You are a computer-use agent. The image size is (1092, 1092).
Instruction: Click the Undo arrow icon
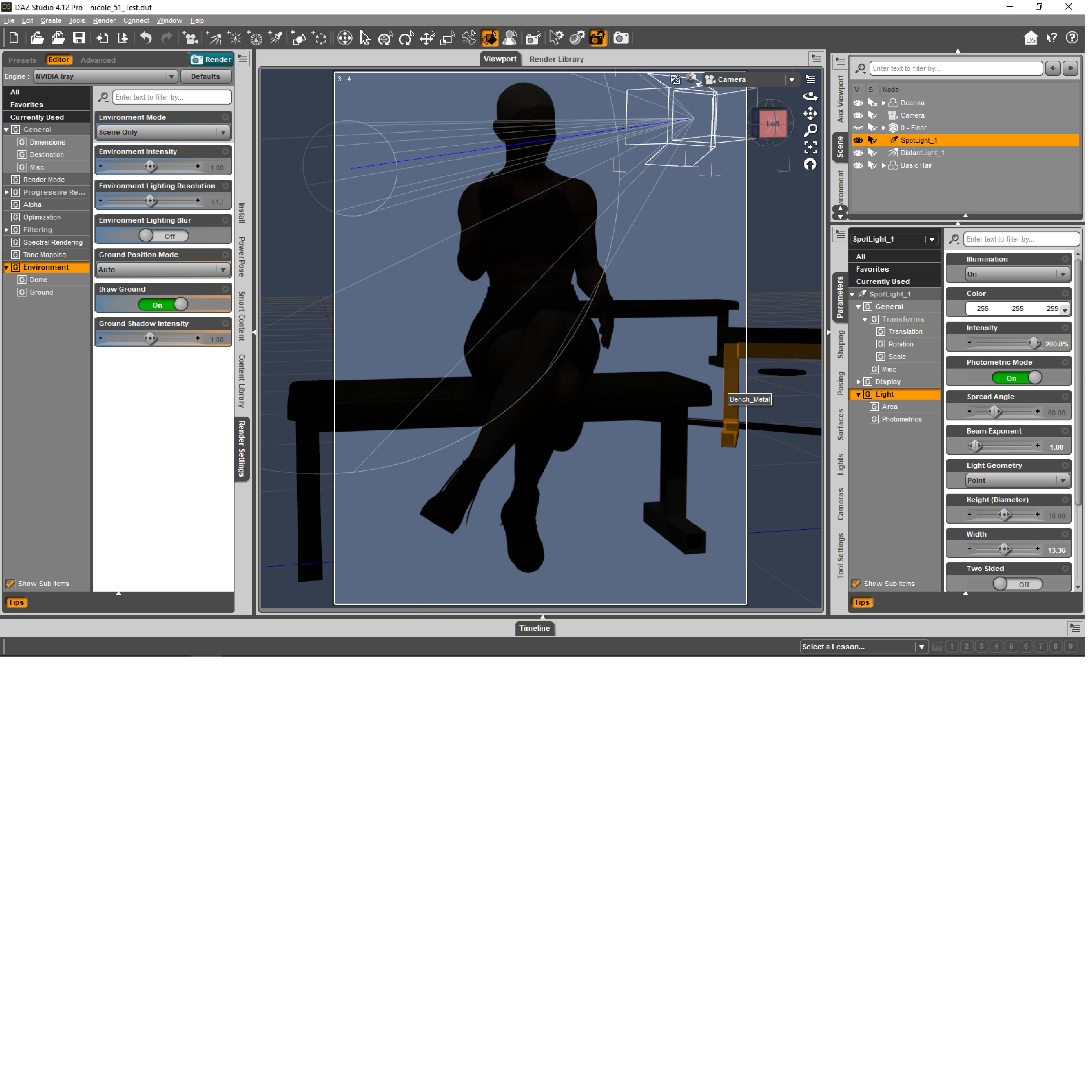(146, 38)
